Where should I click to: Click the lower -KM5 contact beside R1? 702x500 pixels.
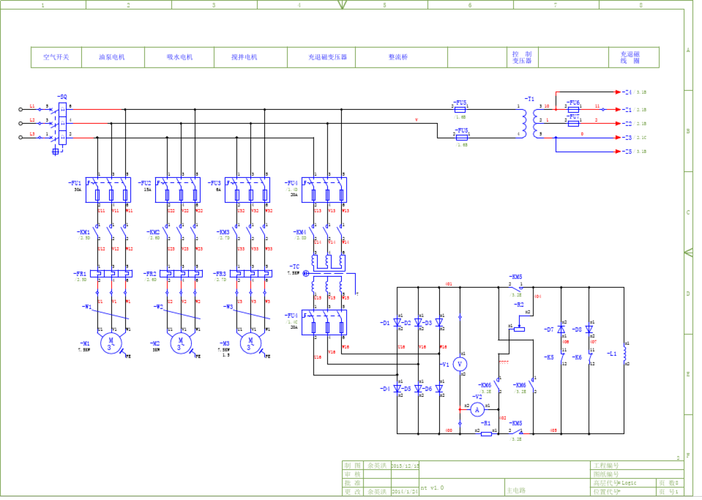pyautogui.click(x=516, y=432)
